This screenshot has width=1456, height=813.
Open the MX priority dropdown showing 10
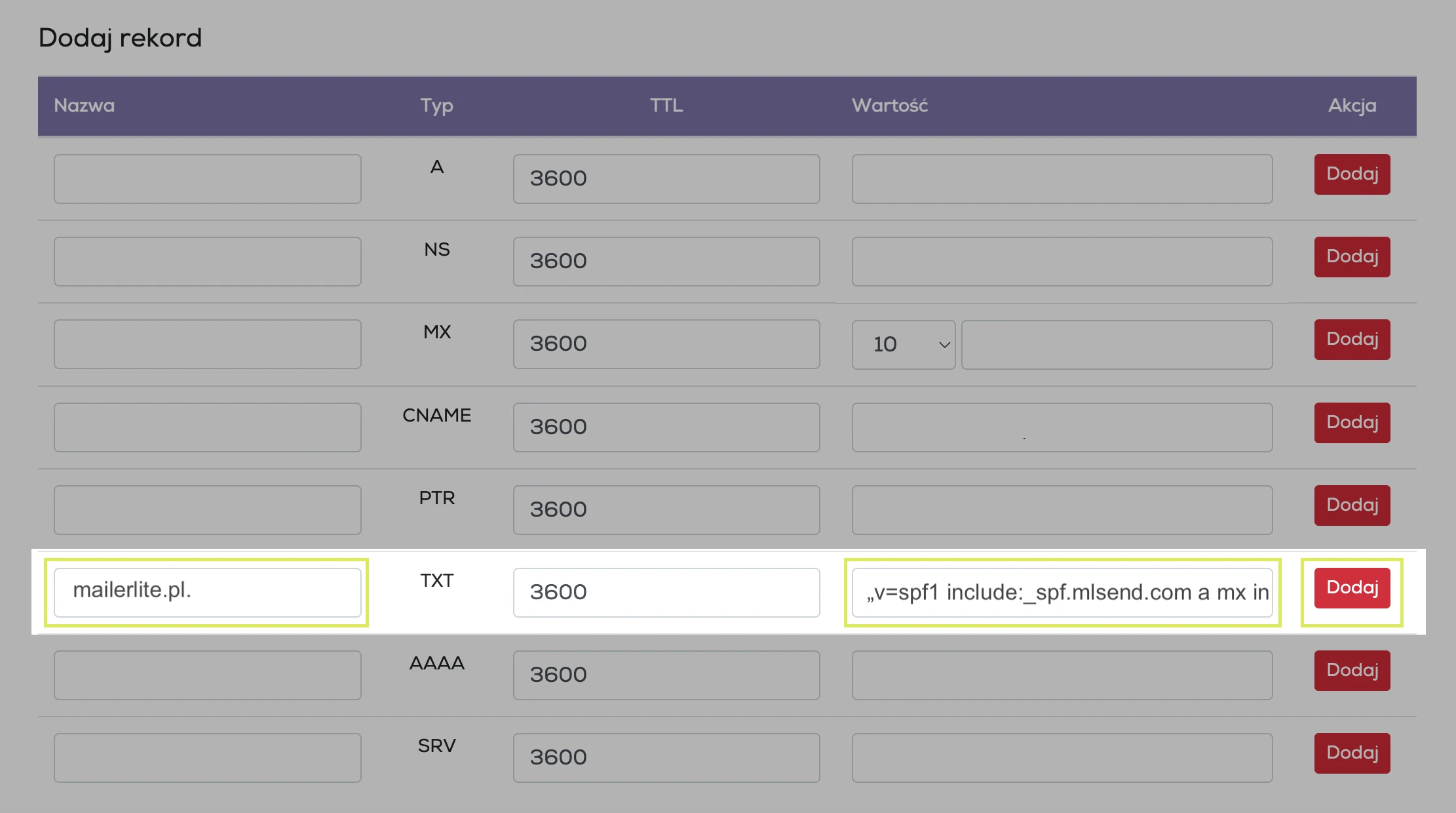click(x=903, y=345)
